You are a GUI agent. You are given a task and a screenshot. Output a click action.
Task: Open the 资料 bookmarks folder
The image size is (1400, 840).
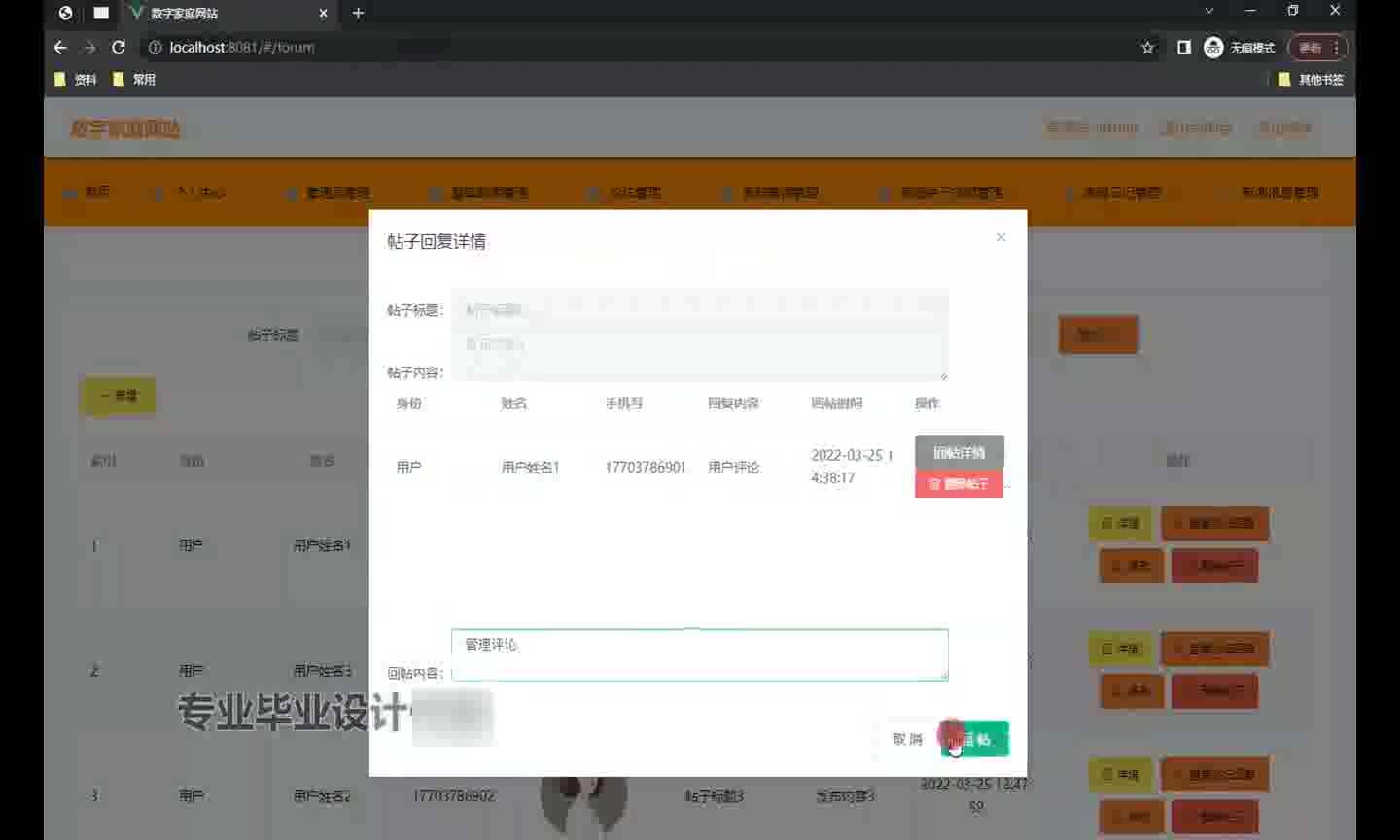click(x=75, y=79)
